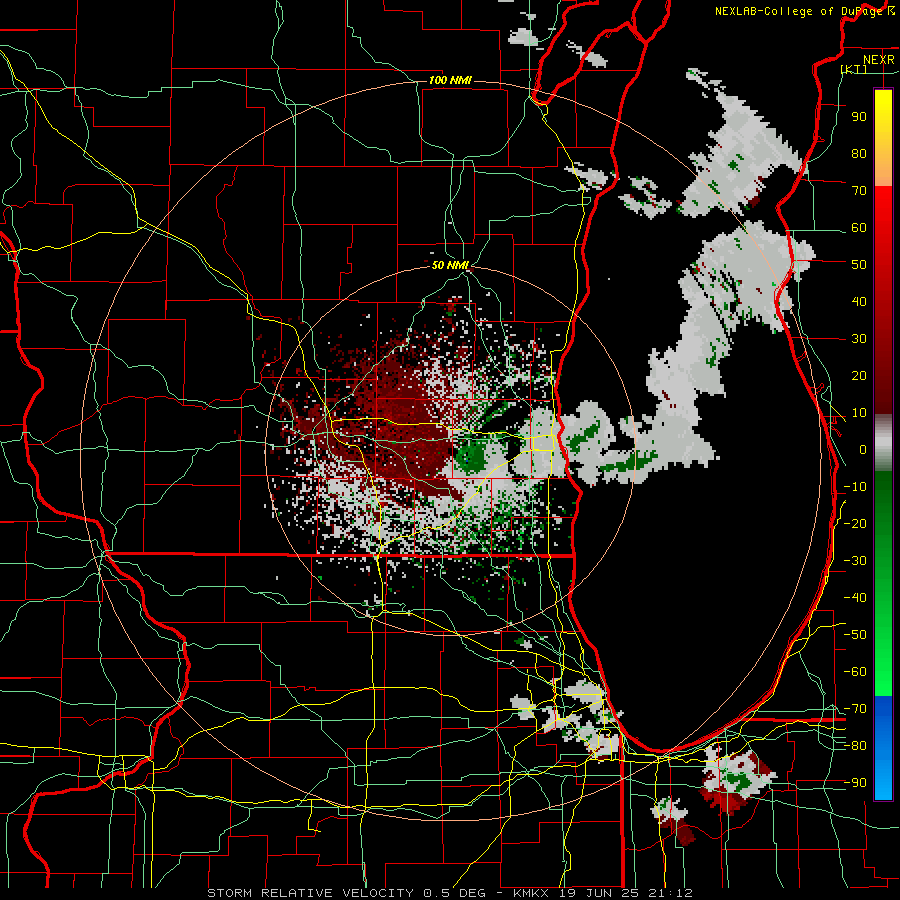Click the positive 90 scale label
This screenshot has width=900, height=900.
pos(859,117)
